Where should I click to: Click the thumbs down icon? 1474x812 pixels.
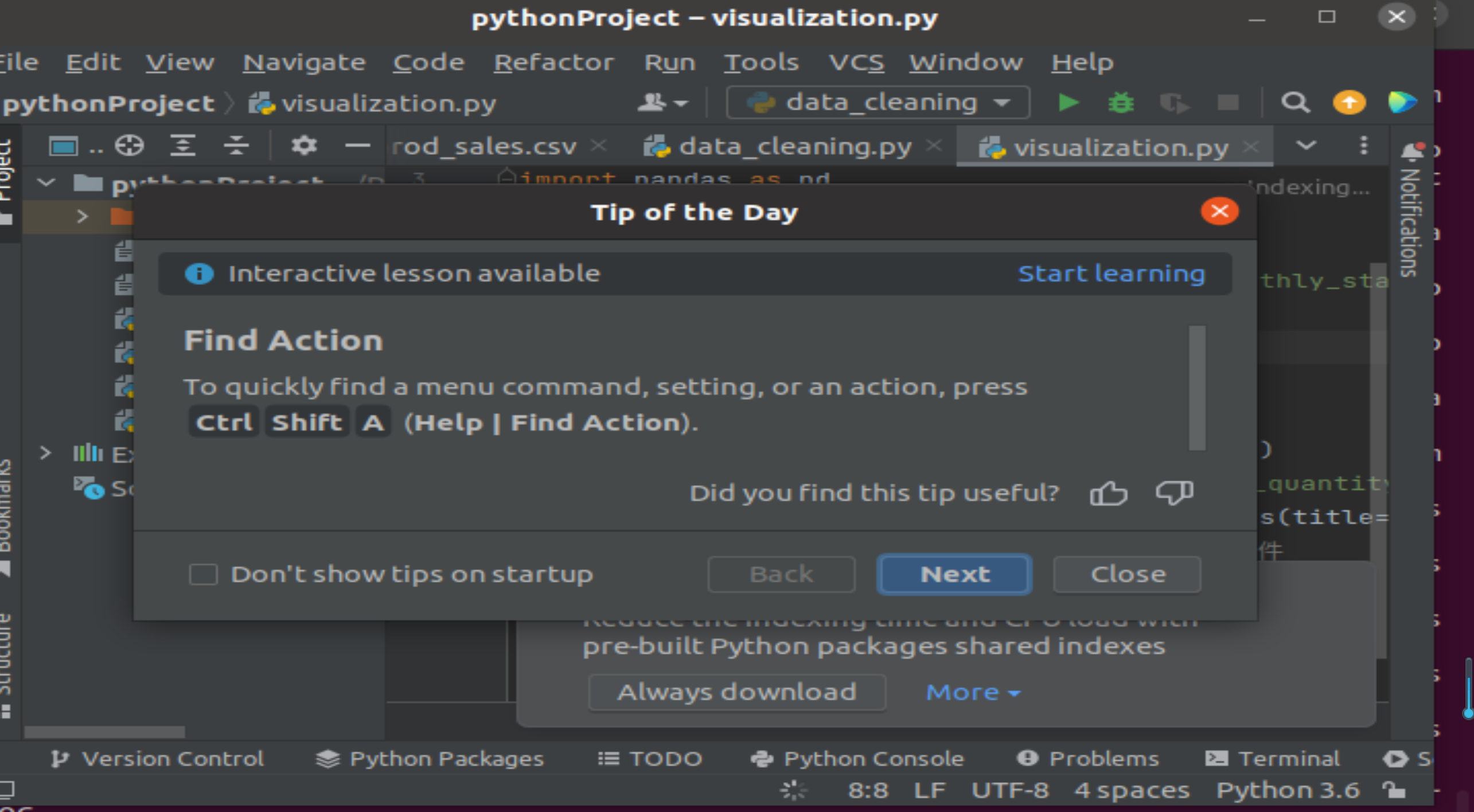[1174, 493]
